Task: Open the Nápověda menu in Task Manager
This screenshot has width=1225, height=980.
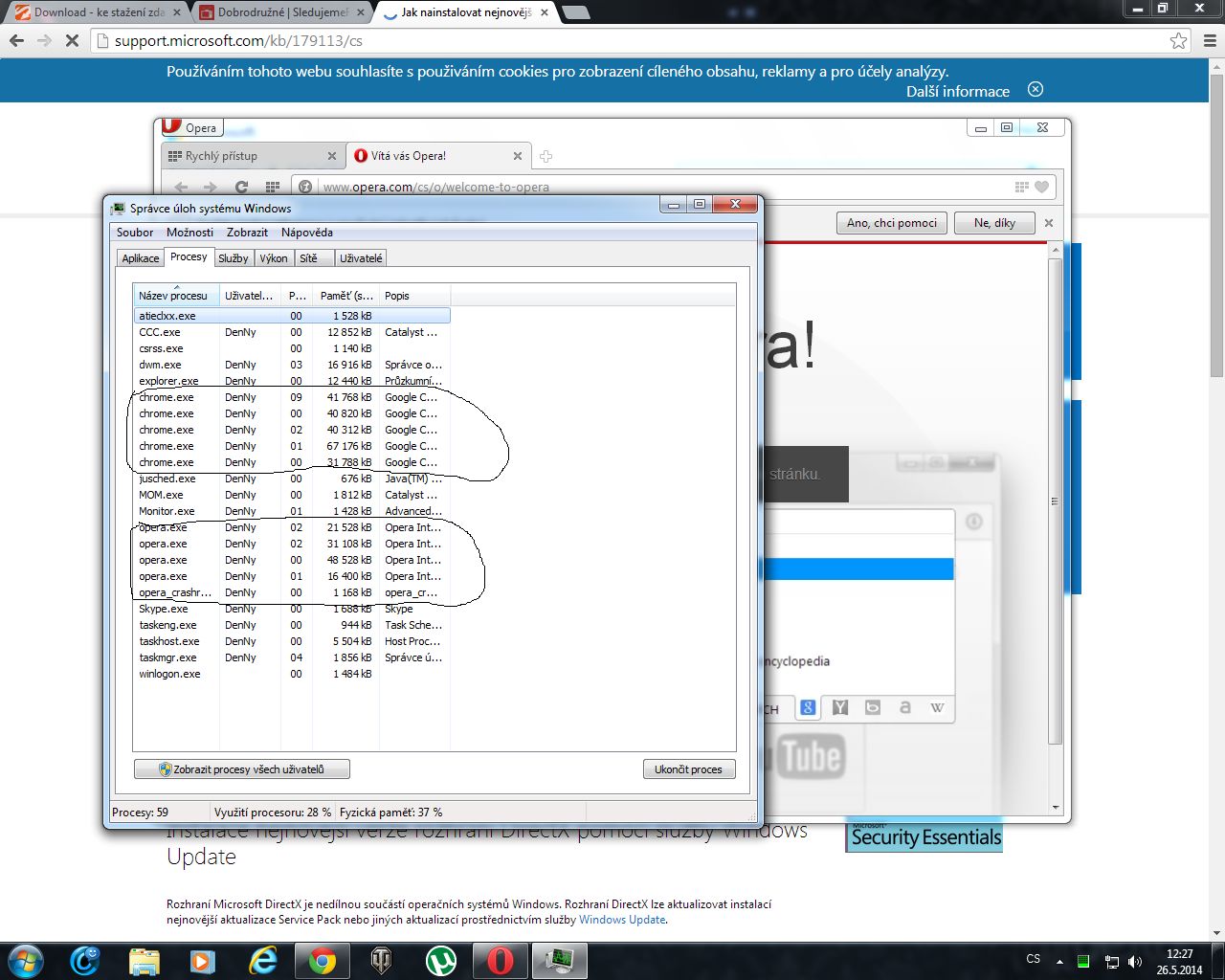Action: coord(307,233)
